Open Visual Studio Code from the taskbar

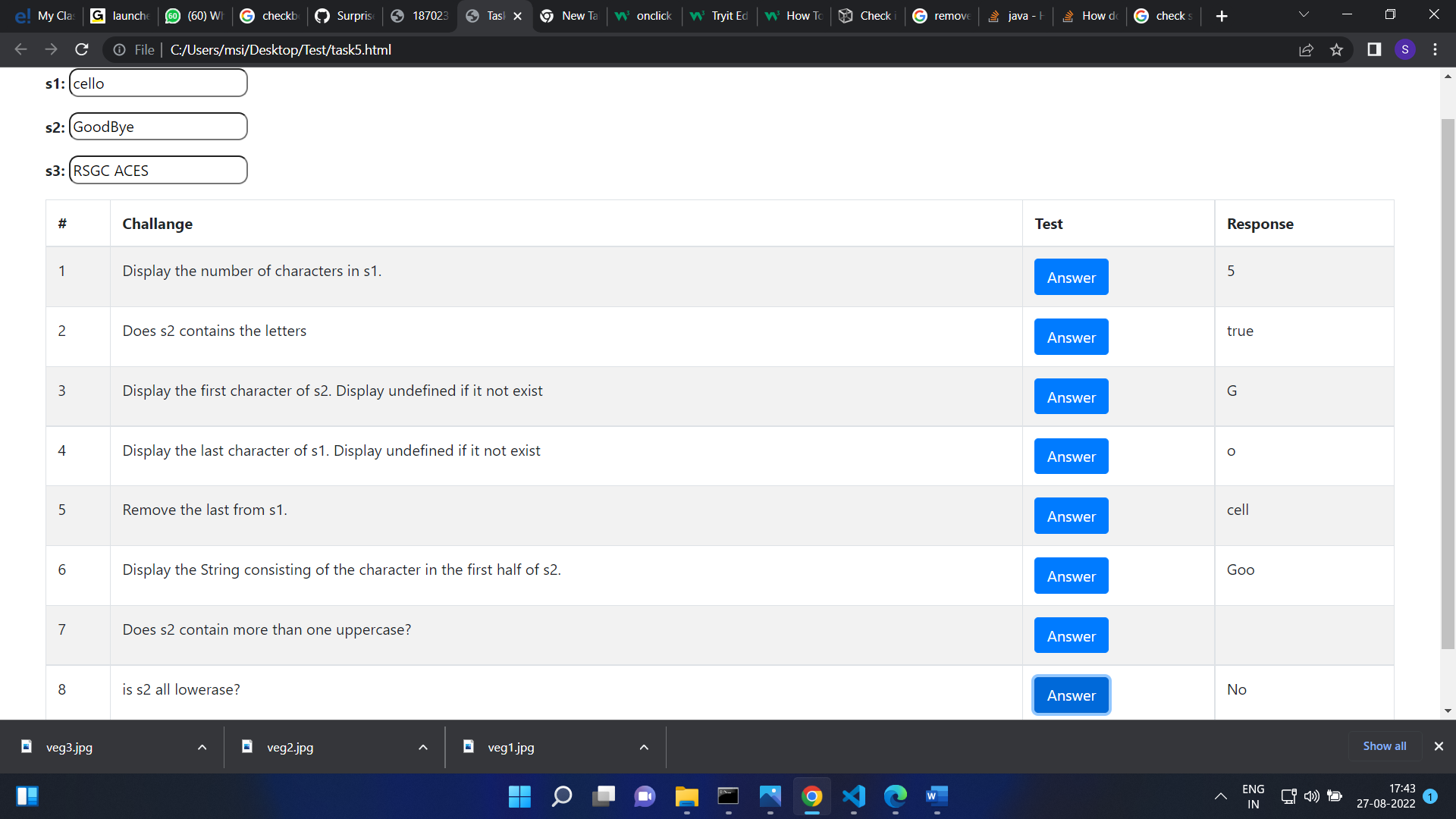(x=853, y=796)
